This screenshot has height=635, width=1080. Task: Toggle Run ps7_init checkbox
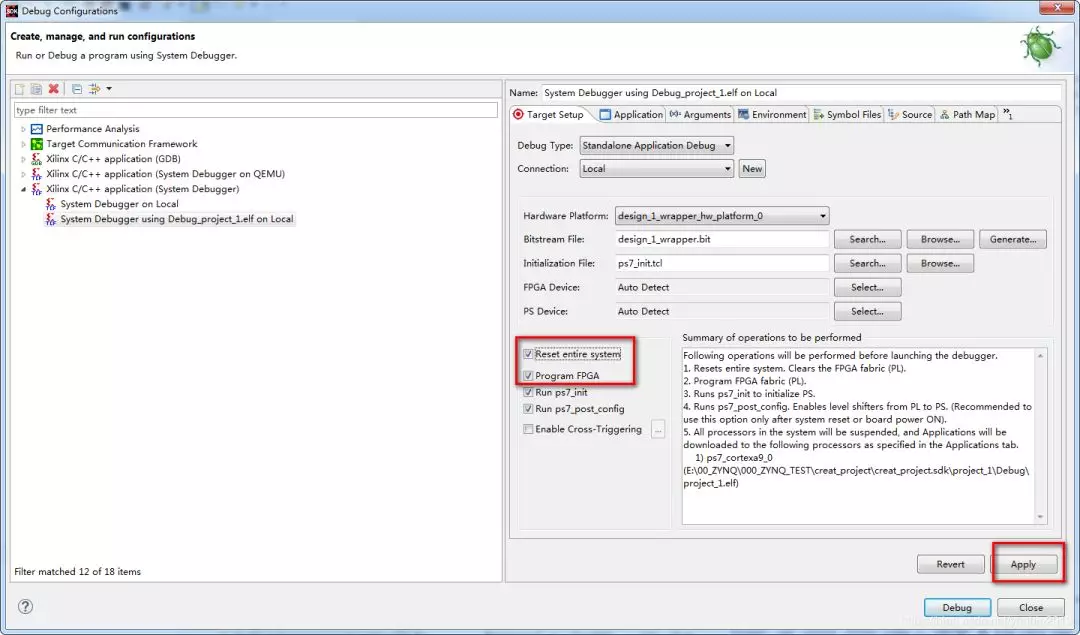click(x=528, y=392)
